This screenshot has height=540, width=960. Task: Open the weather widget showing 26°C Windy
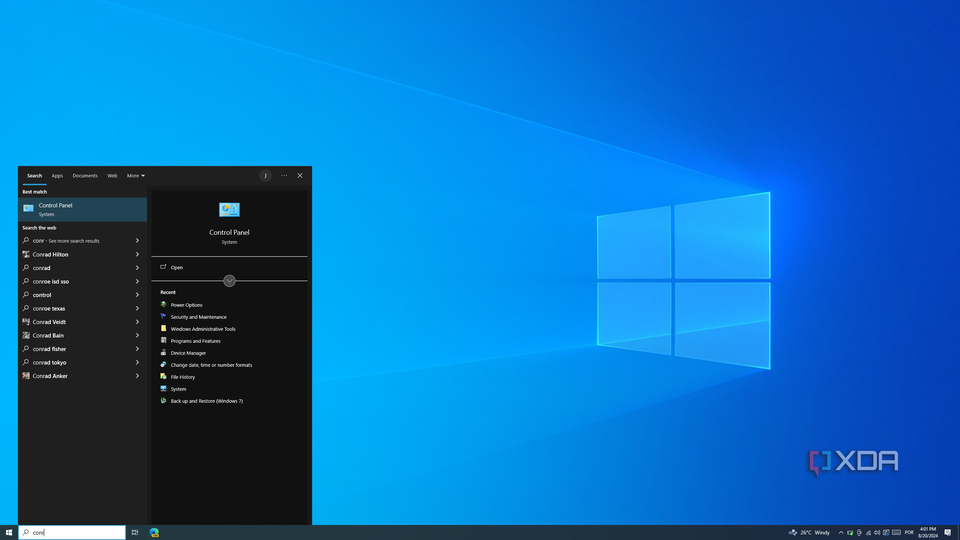[x=809, y=533]
